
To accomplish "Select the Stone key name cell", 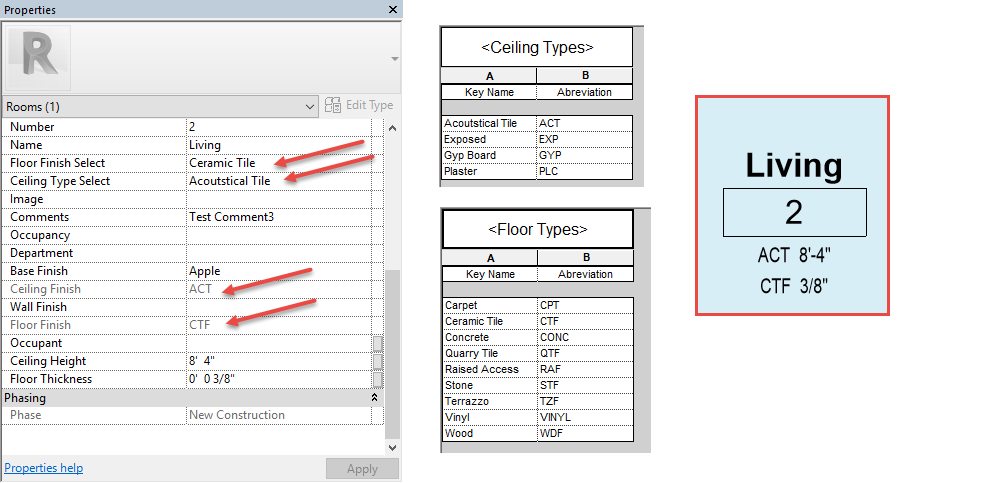I will (490, 385).
